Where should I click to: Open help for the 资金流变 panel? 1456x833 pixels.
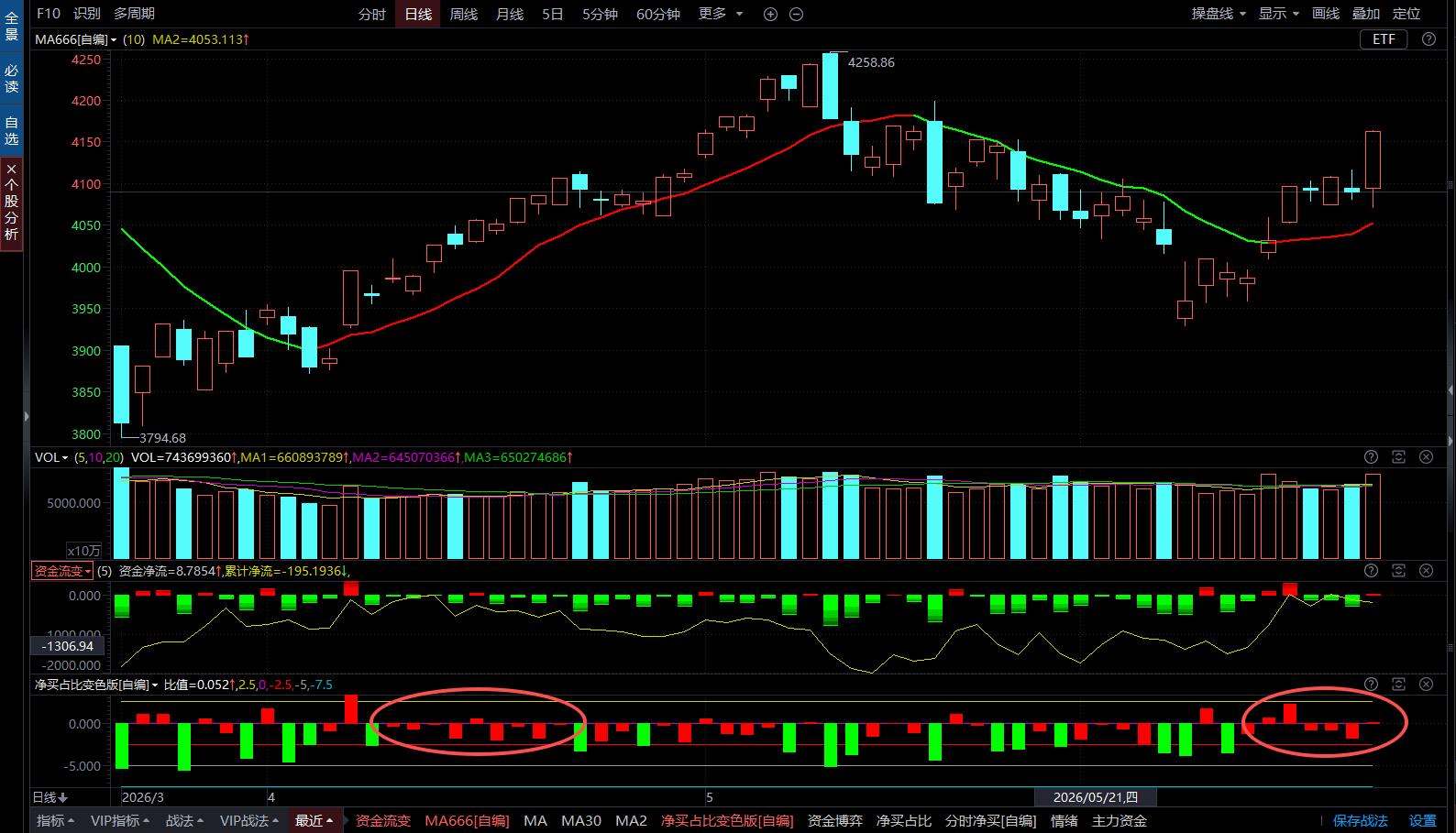(x=1371, y=570)
